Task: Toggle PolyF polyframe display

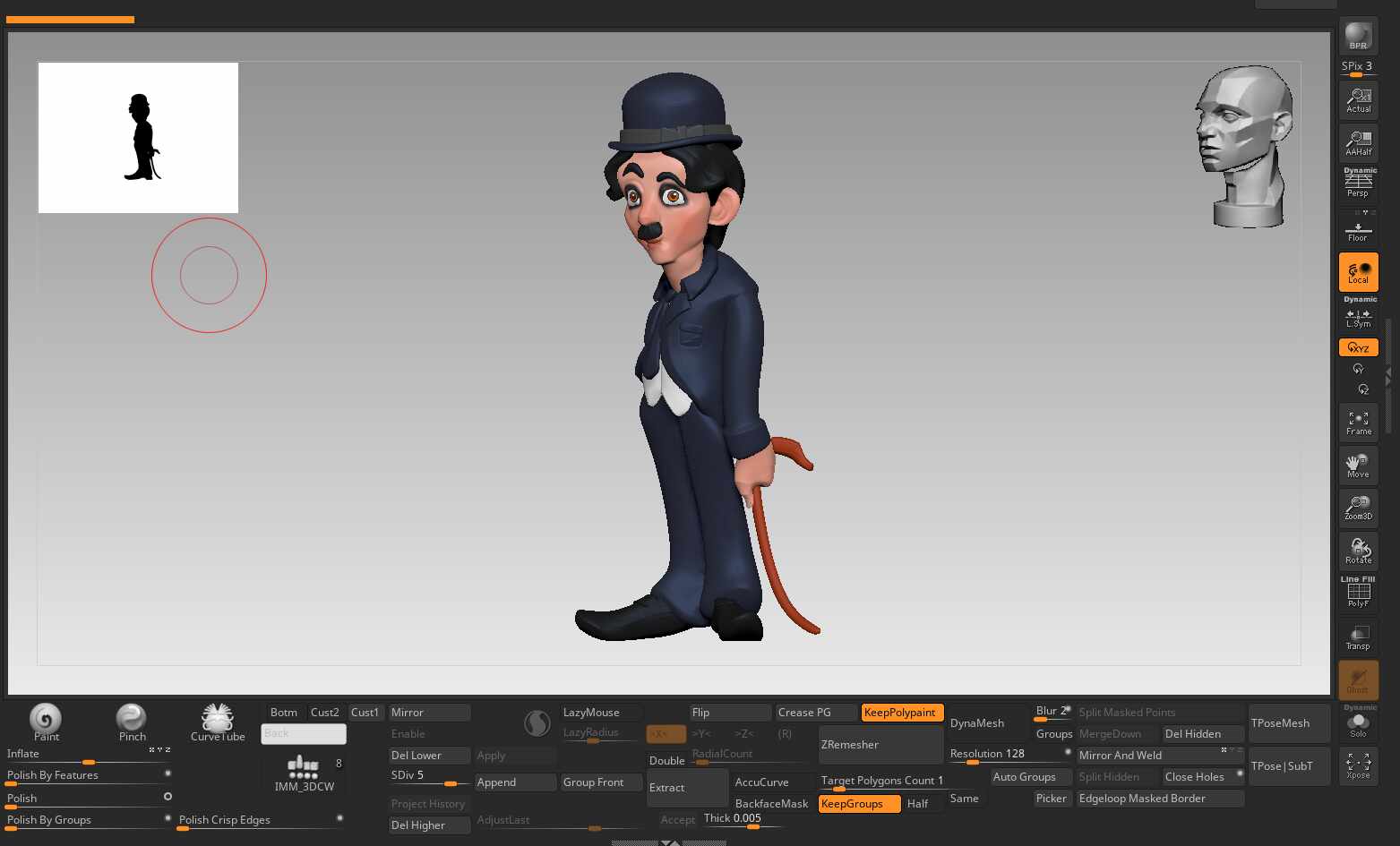Action: tap(1358, 594)
